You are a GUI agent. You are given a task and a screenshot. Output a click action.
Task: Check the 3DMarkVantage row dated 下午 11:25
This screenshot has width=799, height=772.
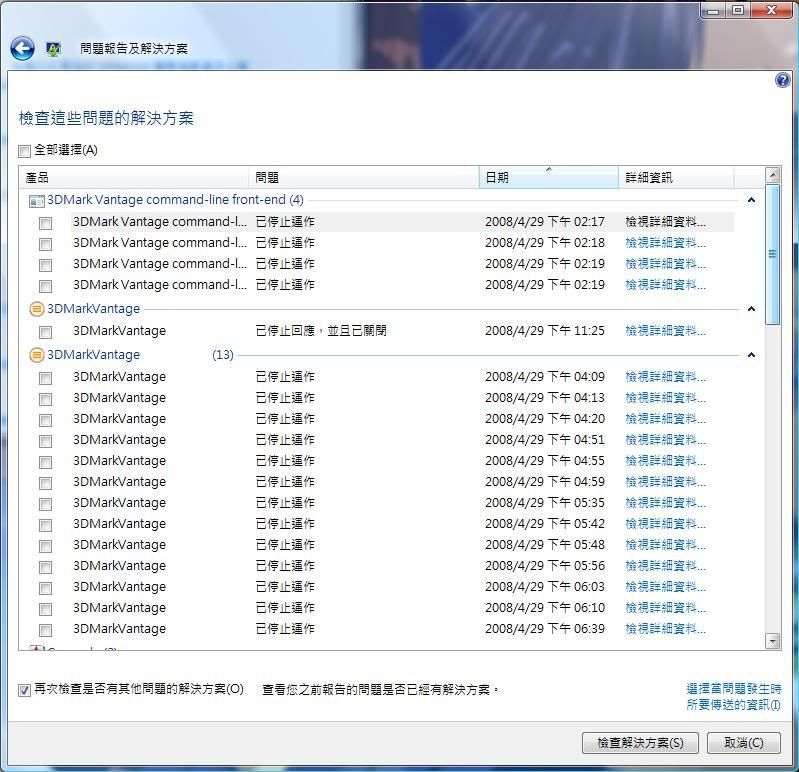pyautogui.click(x=45, y=332)
